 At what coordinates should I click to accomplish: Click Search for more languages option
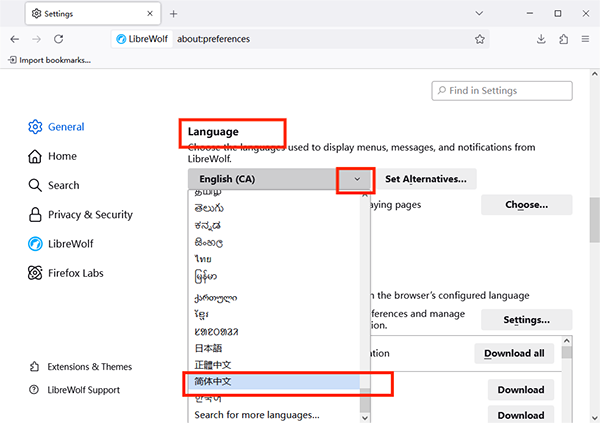point(257,414)
